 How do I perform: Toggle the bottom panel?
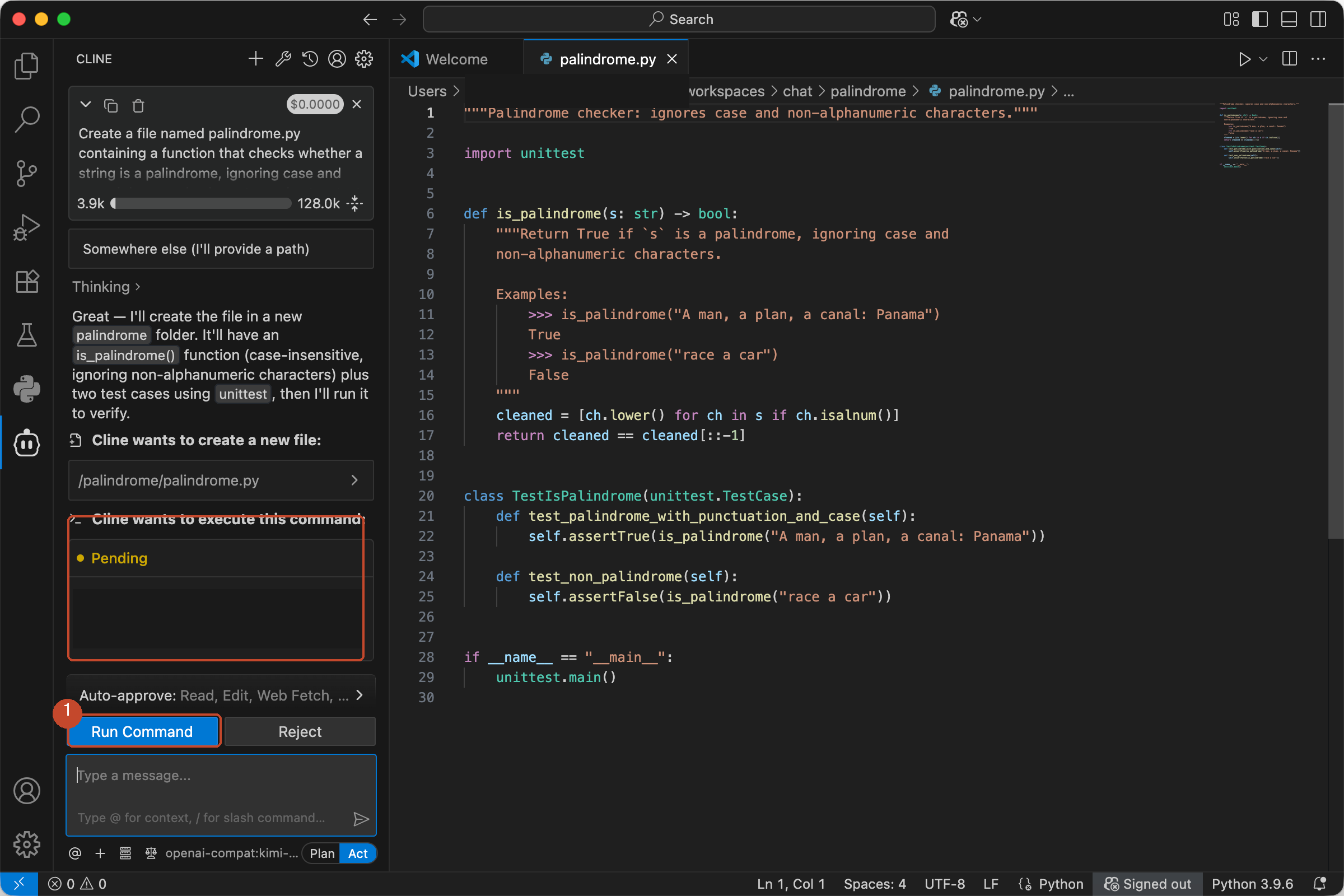1289,20
